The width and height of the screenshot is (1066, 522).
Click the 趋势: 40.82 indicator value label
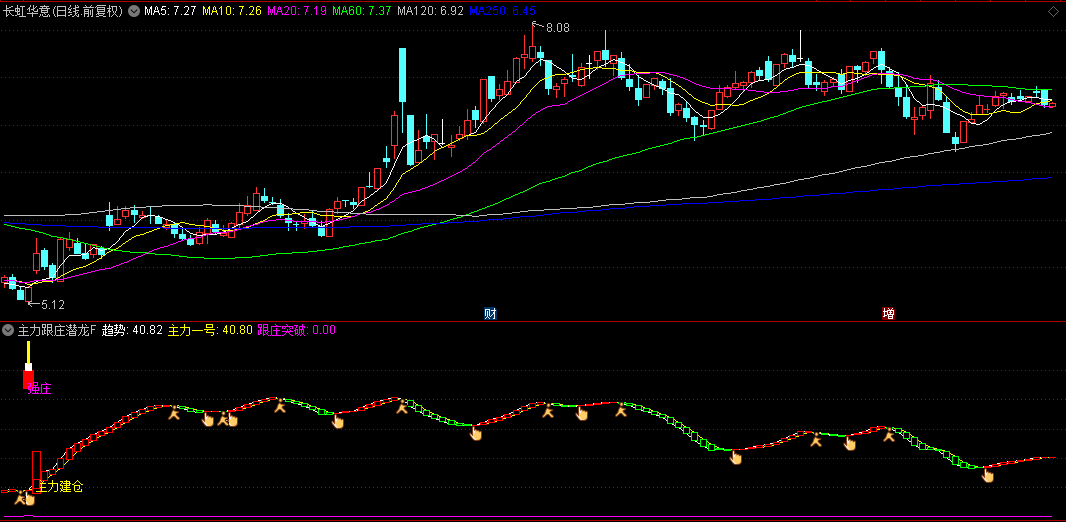pos(132,330)
